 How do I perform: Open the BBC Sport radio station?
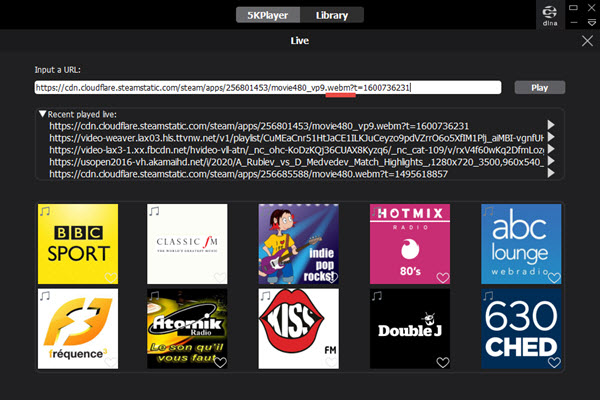tap(78, 244)
